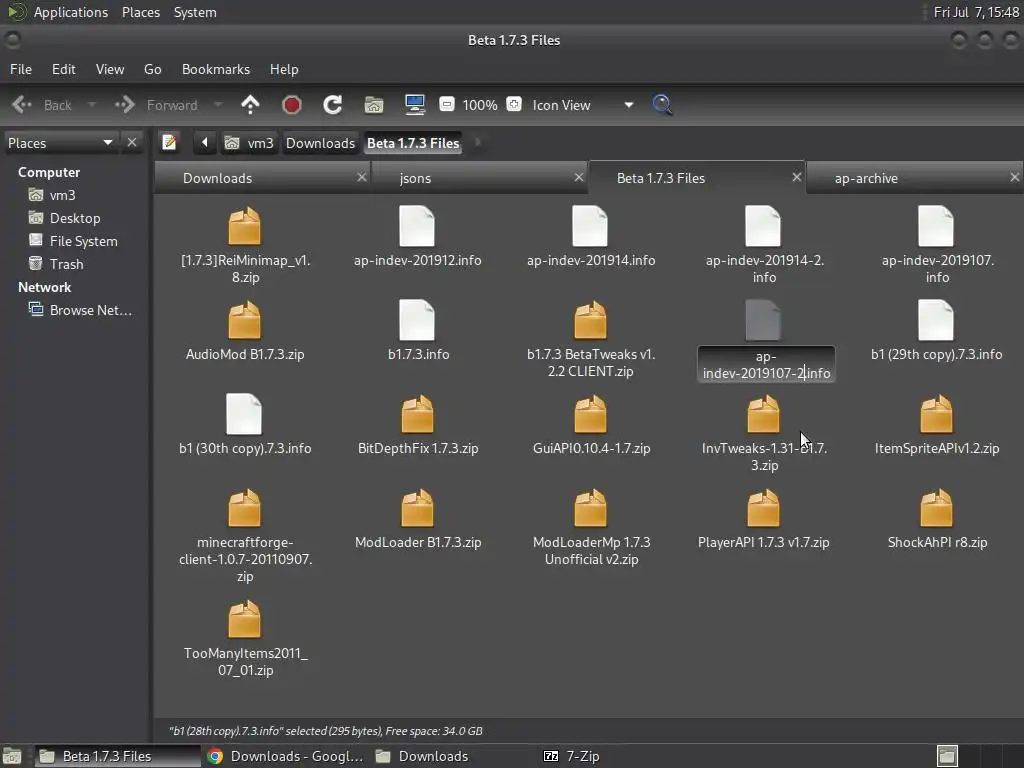This screenshot has width=1024, height=768.
Task: Stop loading with the red stop icon
Action: point(291,104)
